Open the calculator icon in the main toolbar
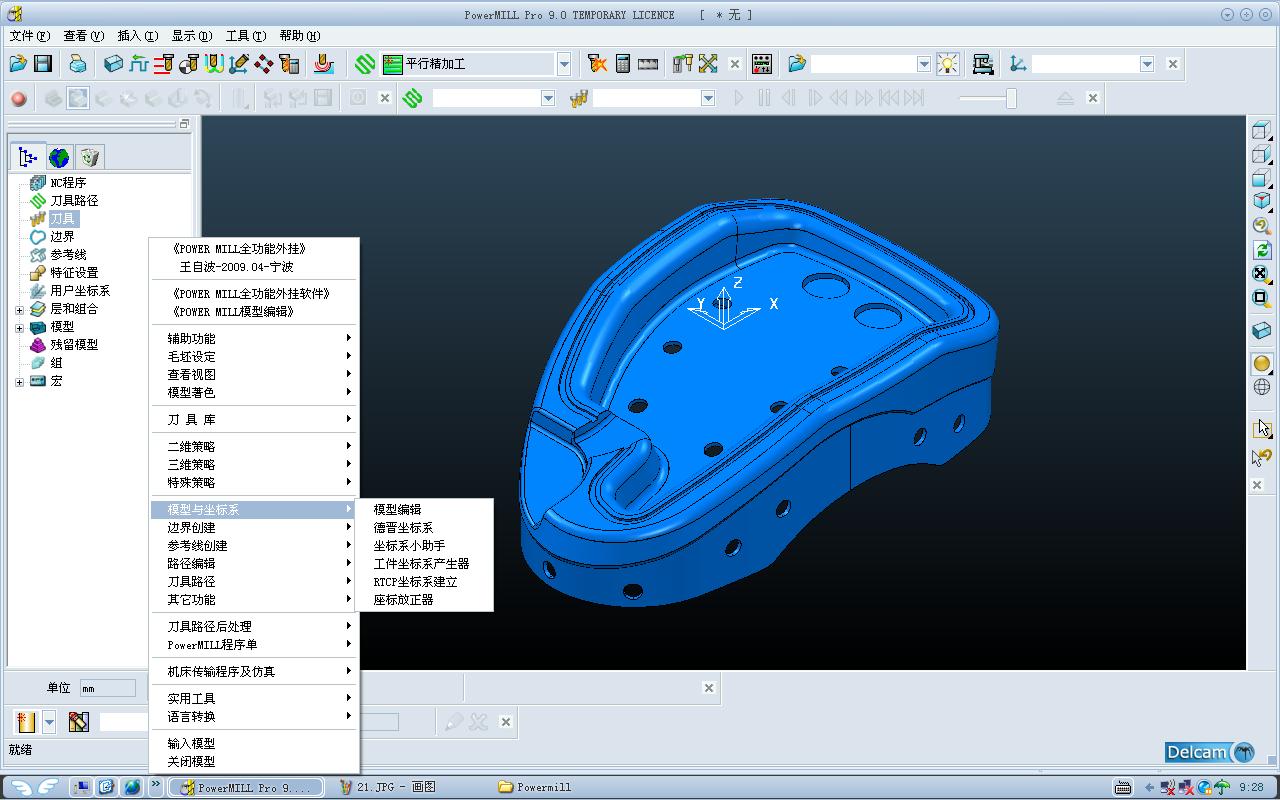The image size is (1280, 800). 623,64
